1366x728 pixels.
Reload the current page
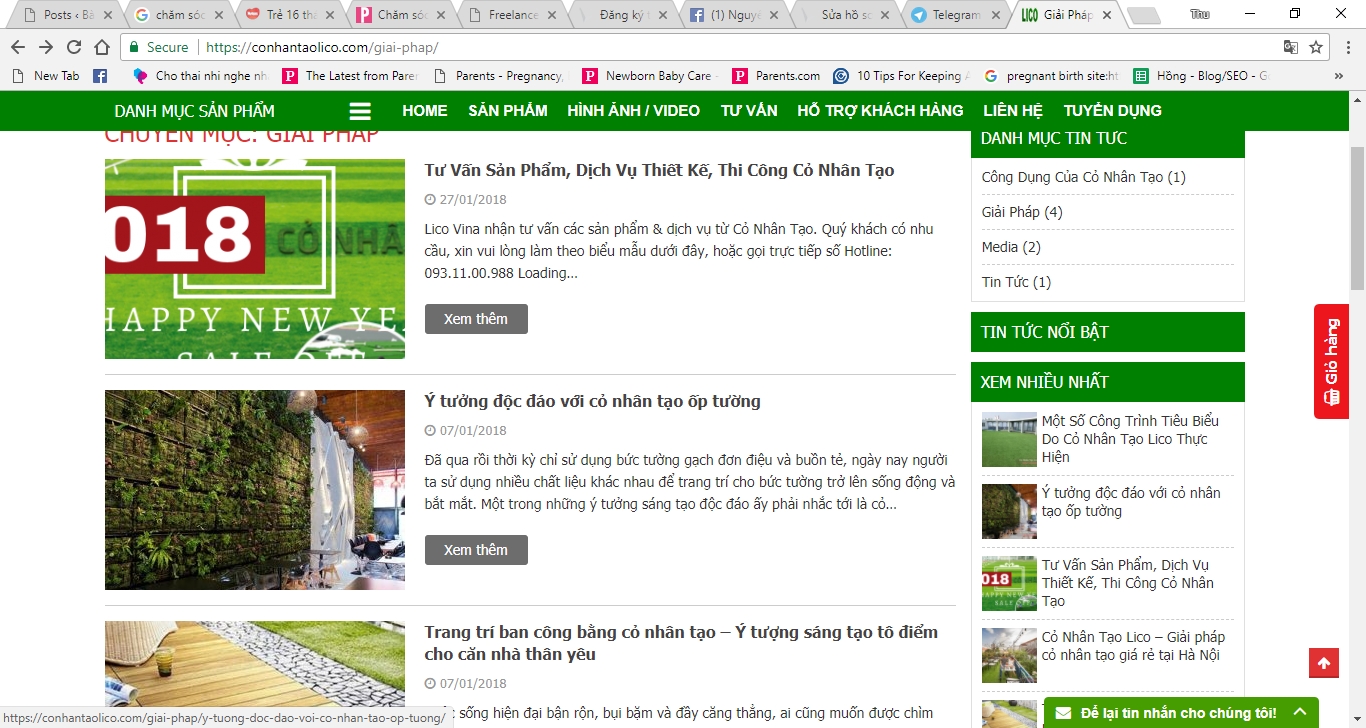click(74, 47)
